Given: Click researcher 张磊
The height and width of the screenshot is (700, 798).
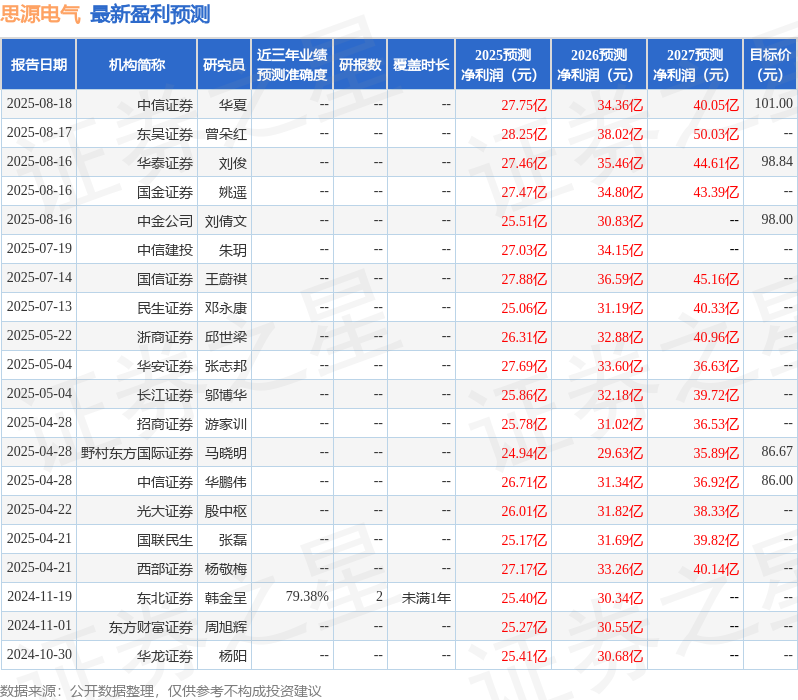Looking at the screenshot, I should tap(233, 540).
